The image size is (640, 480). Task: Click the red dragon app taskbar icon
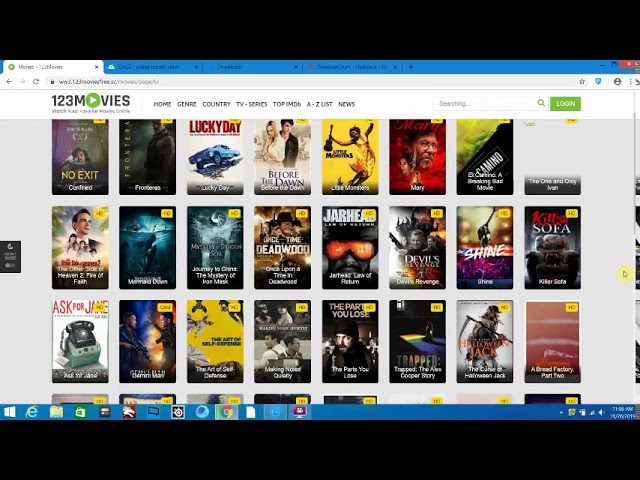pos(129,412)
